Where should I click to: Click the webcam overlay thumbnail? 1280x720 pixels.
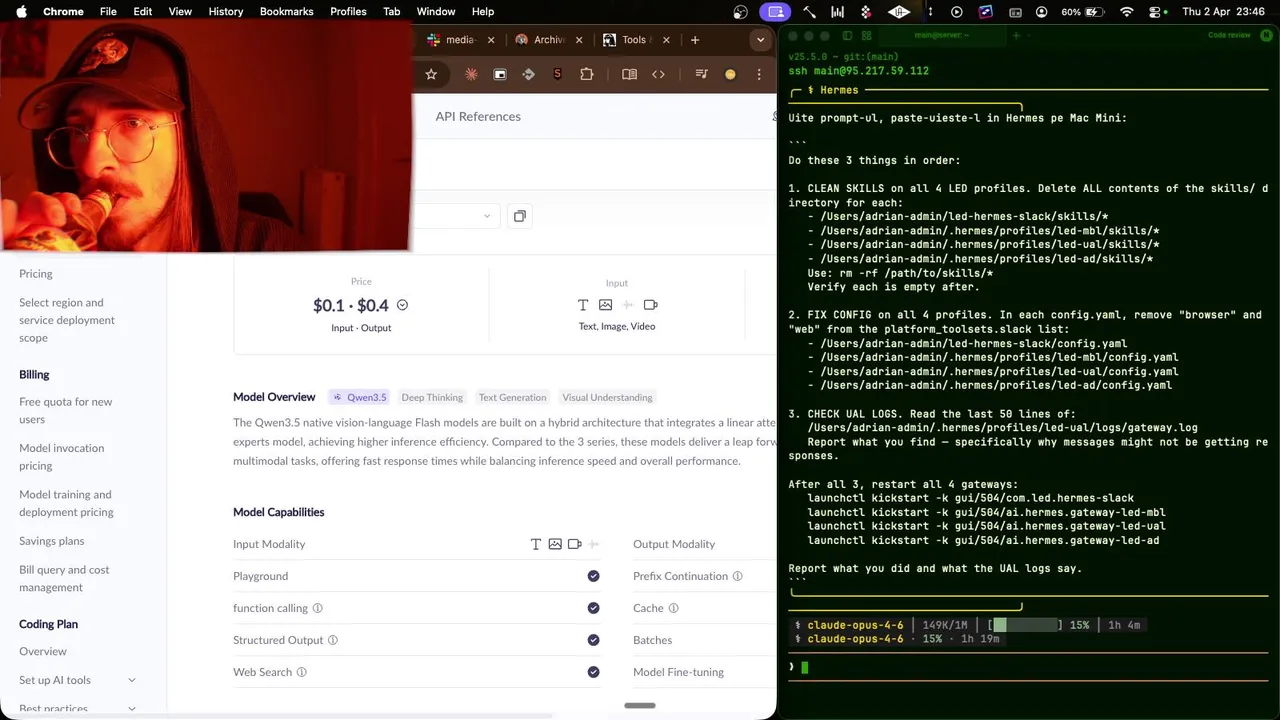pyautogui.click(x=206, y=138)
